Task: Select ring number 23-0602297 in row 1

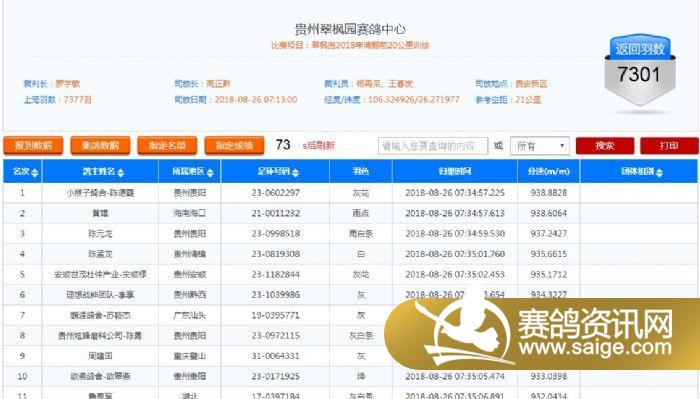Action: click(x=275, y=193)
